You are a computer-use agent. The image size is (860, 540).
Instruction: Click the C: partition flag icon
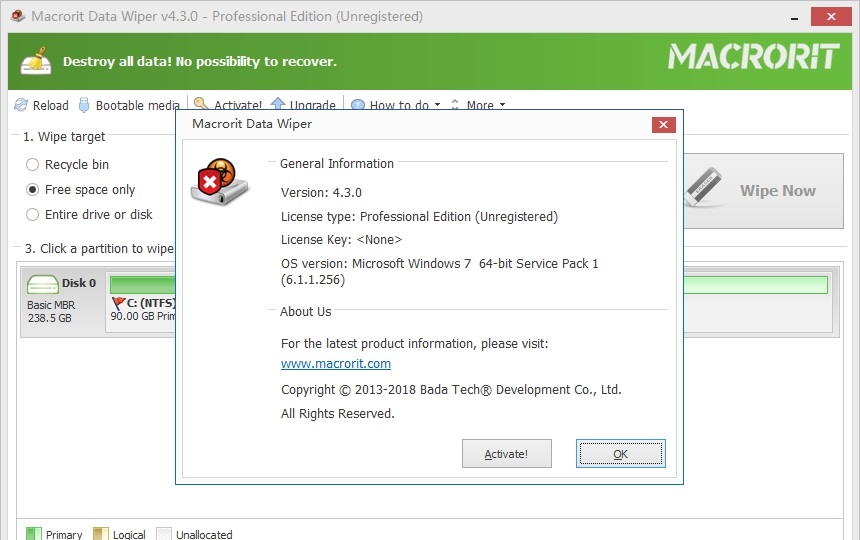tap(118, 303)
